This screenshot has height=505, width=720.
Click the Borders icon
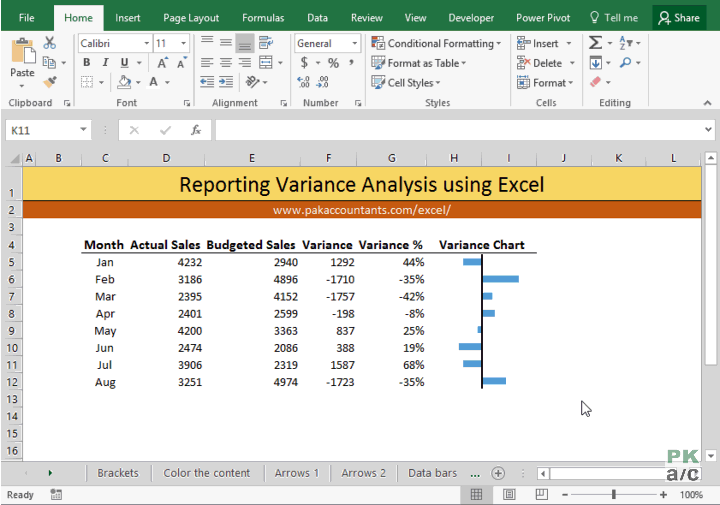pos(87,82)
